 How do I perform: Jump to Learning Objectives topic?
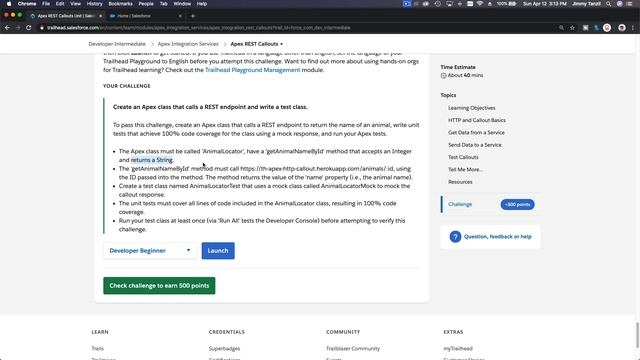coord(471,108)
